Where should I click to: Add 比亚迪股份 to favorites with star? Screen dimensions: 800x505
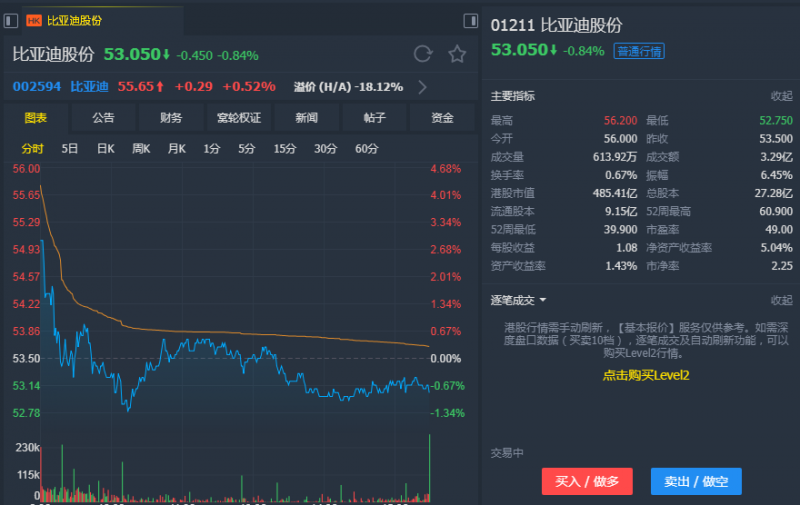click(457, 54)
